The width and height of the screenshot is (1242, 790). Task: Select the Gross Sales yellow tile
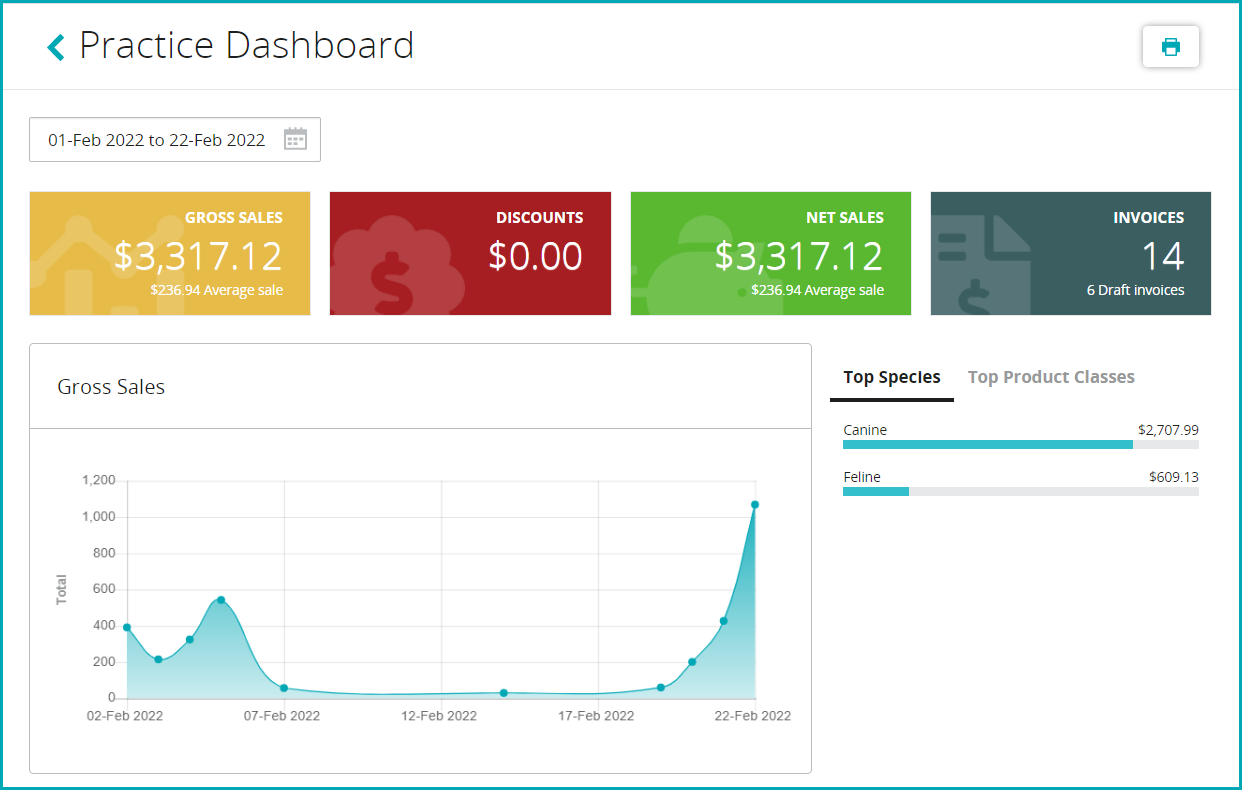point(170,254)
